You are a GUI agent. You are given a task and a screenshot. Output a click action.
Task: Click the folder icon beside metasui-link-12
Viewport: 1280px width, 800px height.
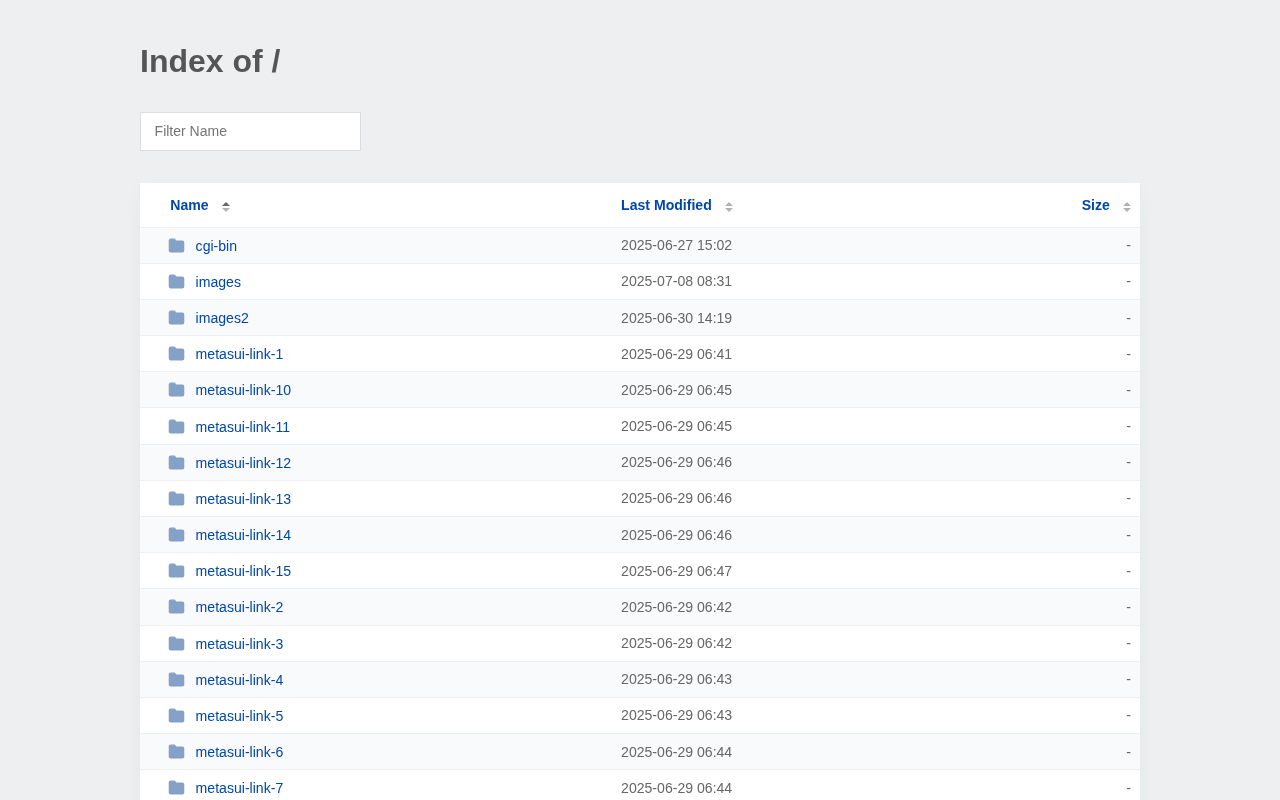coord(176,463)
